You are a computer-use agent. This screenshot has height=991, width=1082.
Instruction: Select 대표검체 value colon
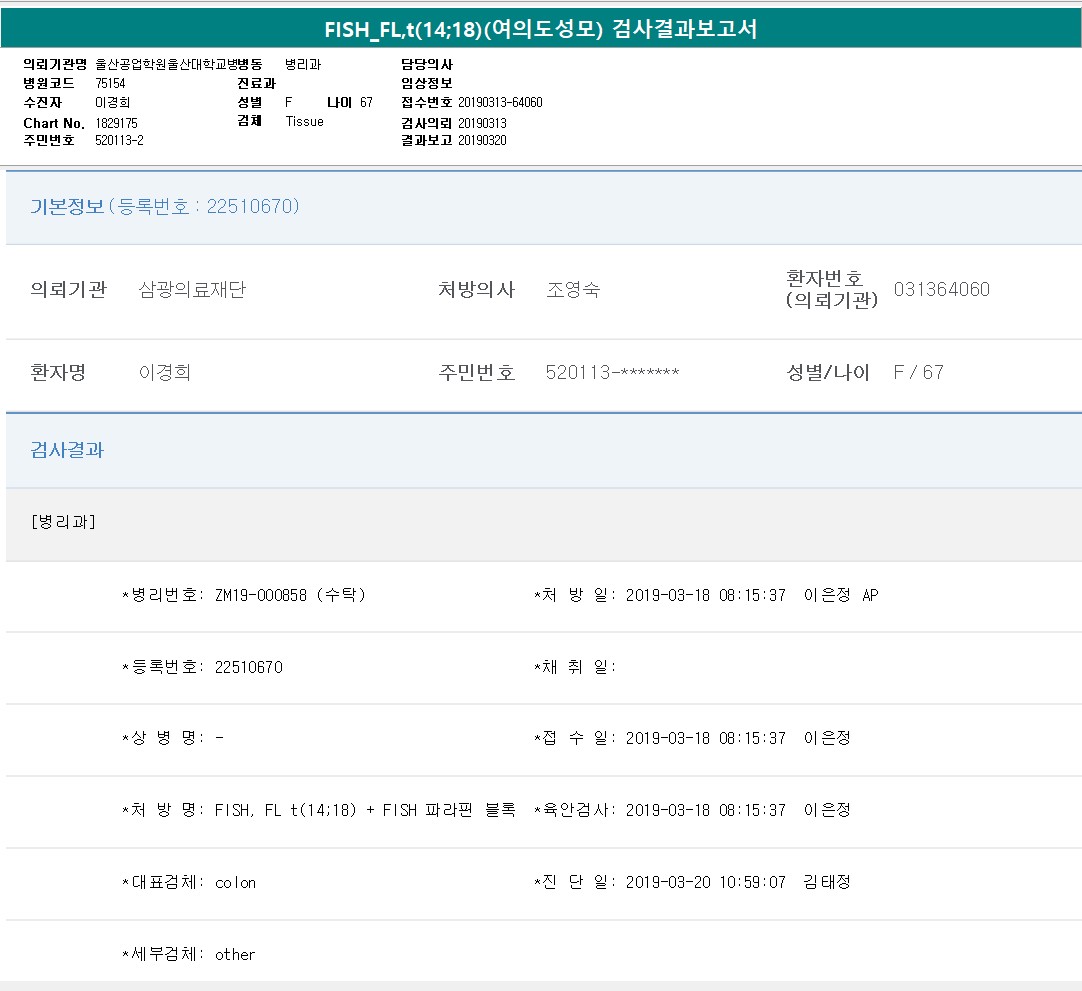point(235,883)
